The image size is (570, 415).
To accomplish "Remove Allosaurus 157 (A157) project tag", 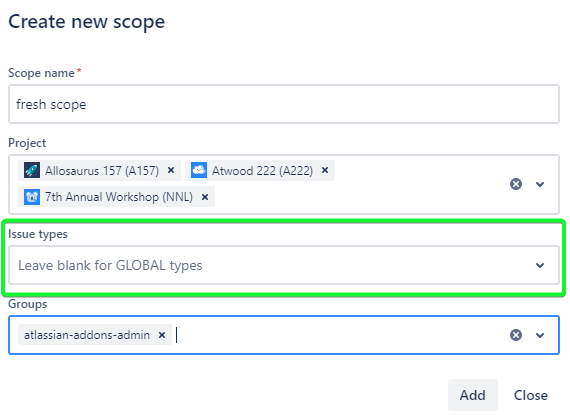I will (171, 170).
